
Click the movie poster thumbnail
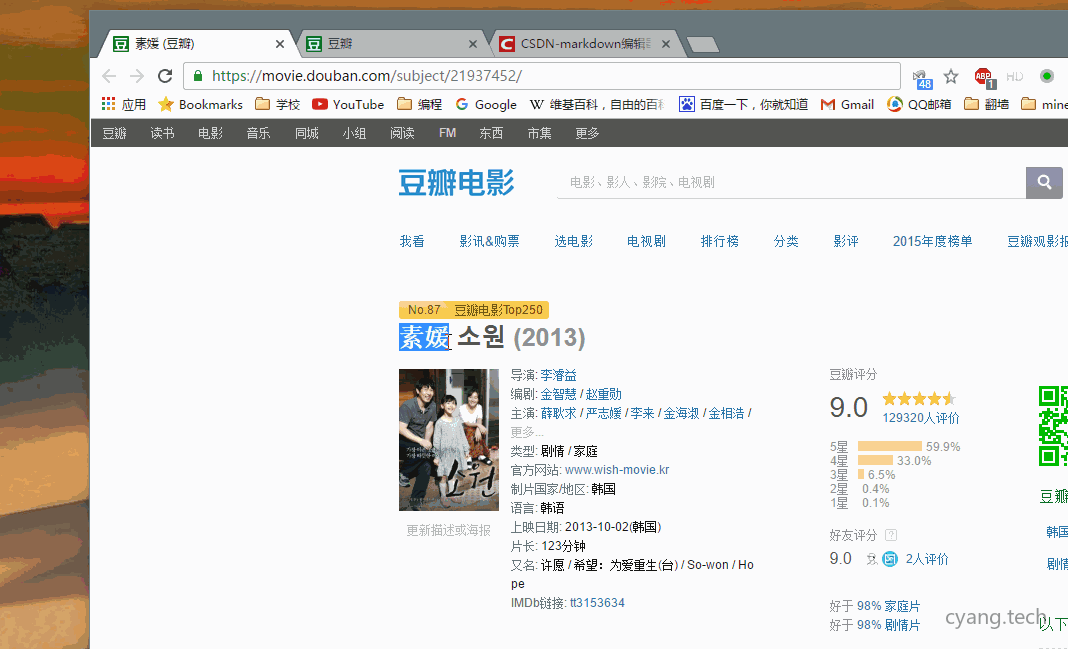[x=448, y=439]
